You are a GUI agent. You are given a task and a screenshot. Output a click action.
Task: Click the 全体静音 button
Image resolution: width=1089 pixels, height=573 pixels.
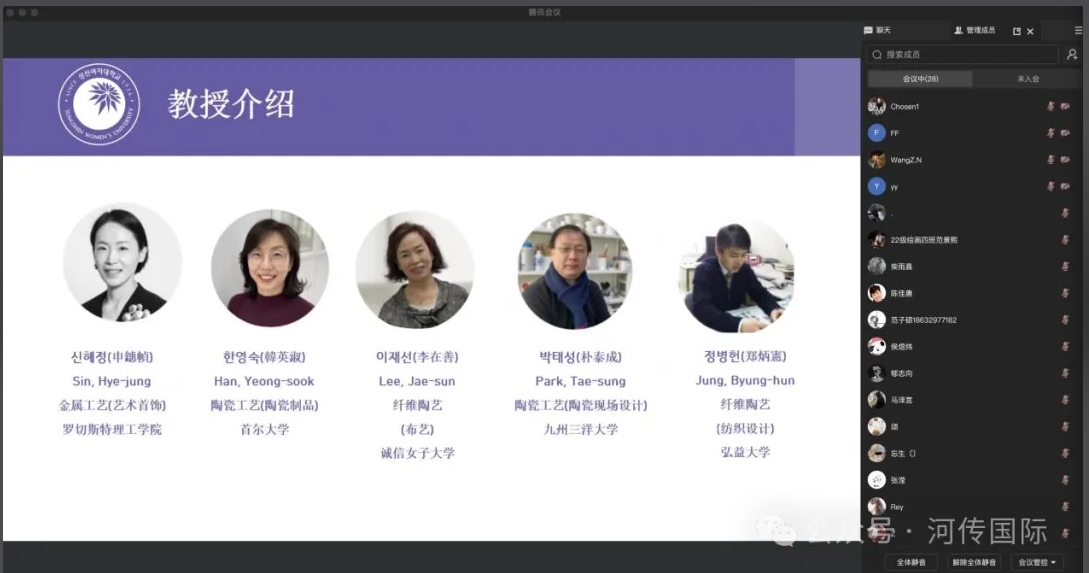911,562
